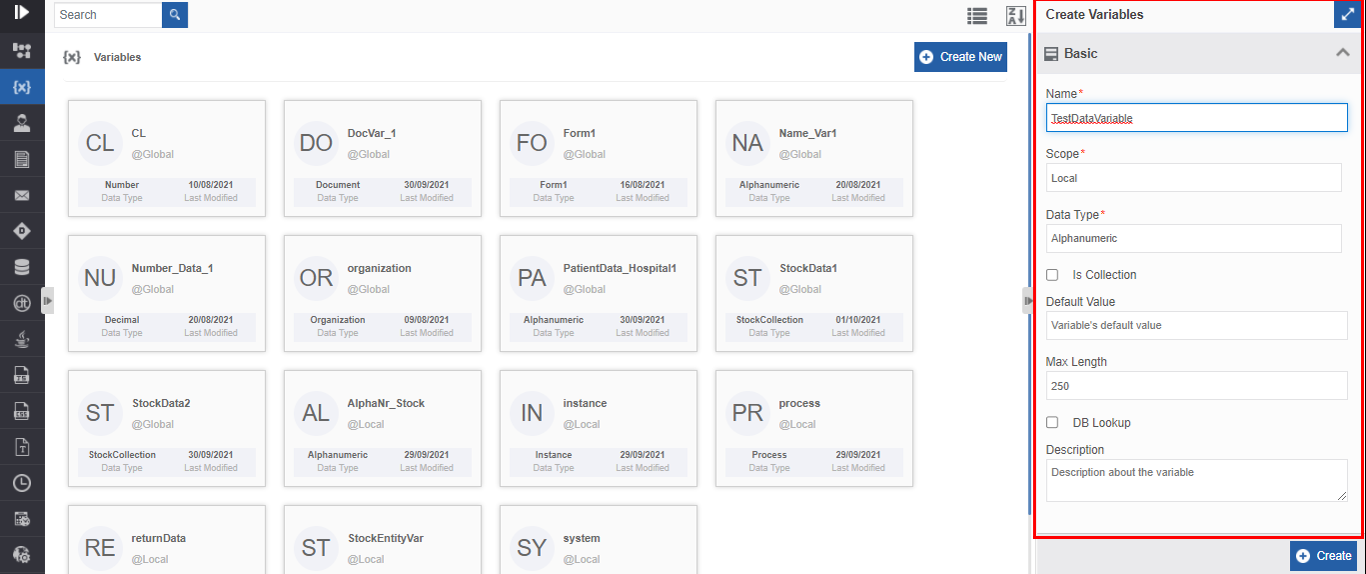Viewport: 1366px width, 574px height.
Task: Open the returnData variable card
Action: (167, 539)
